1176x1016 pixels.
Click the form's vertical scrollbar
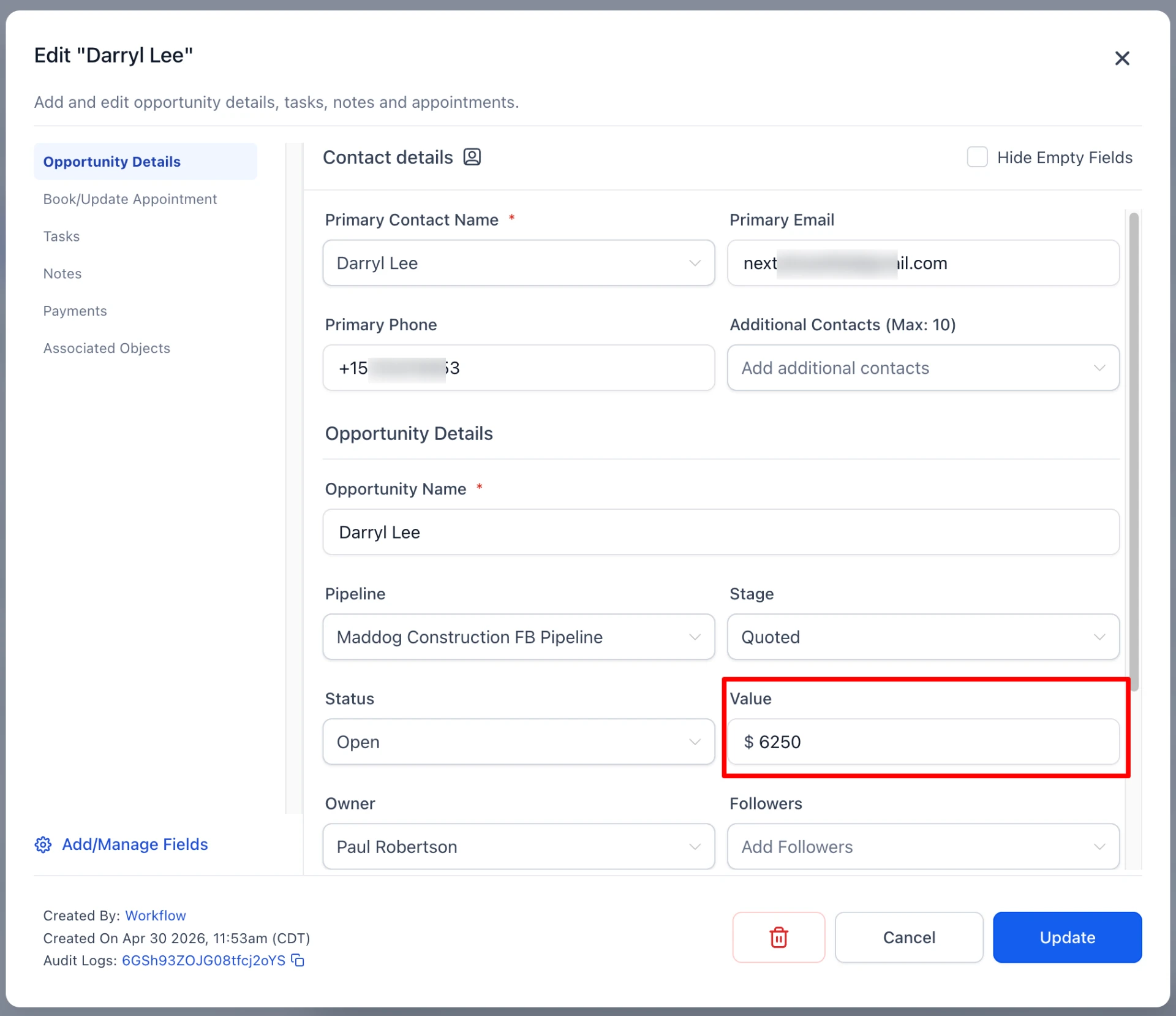click(1134, 452)
